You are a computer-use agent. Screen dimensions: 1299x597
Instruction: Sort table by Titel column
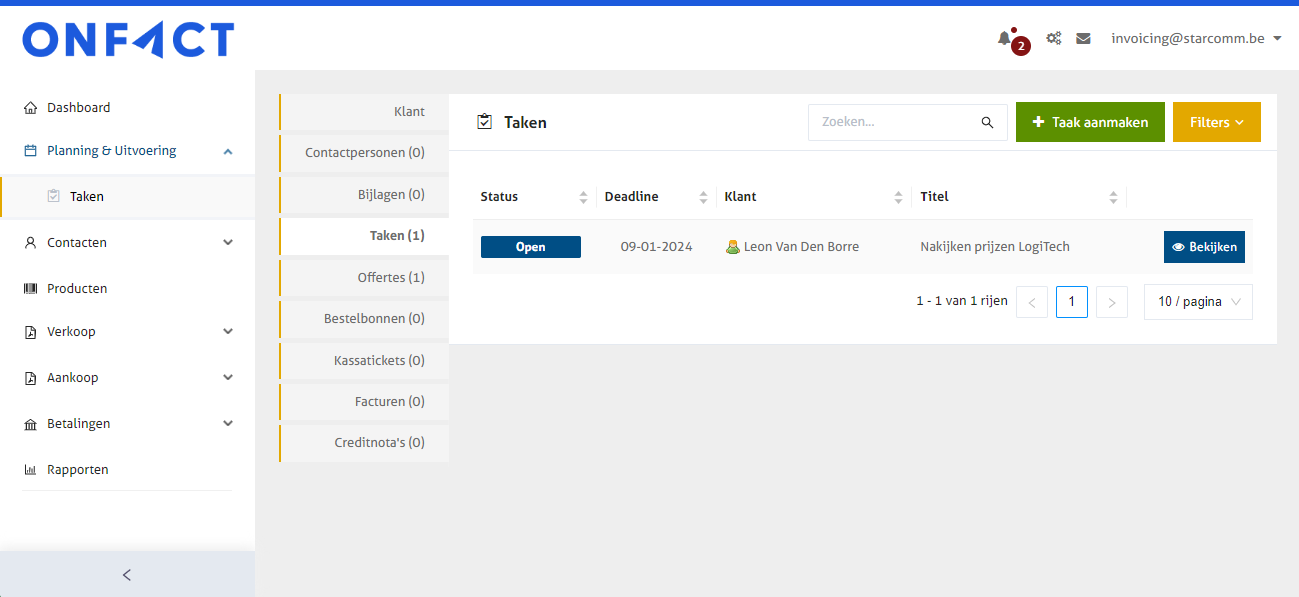coord(1113,197)
